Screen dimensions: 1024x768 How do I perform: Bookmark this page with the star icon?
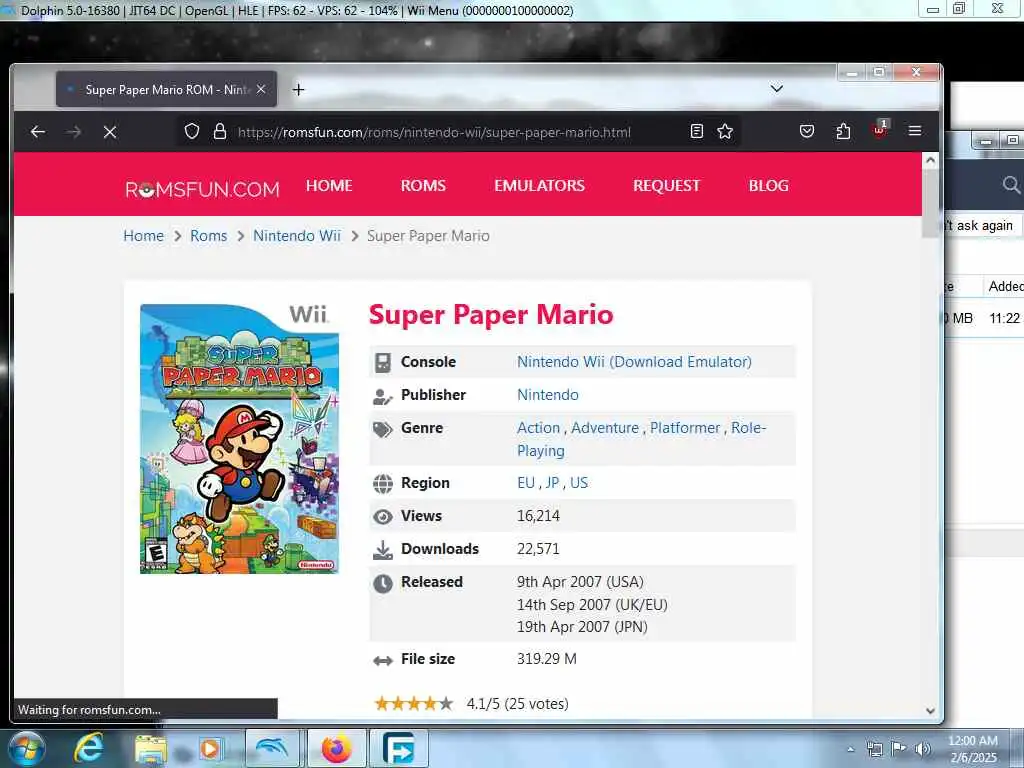point(725,131)
